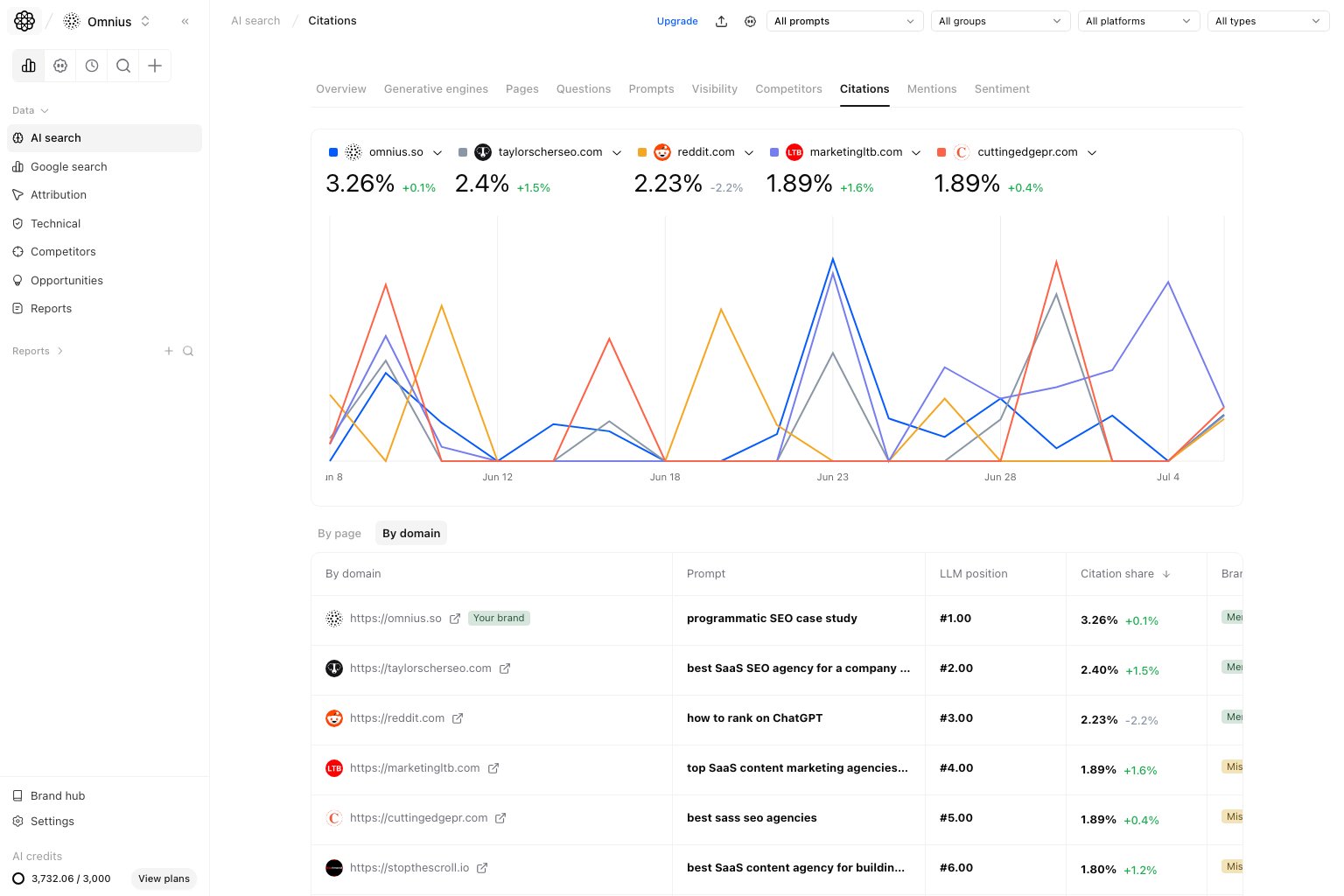Open Attribution in sidebar
This screenshot has width=1344, height=896.
click(105, 195)
